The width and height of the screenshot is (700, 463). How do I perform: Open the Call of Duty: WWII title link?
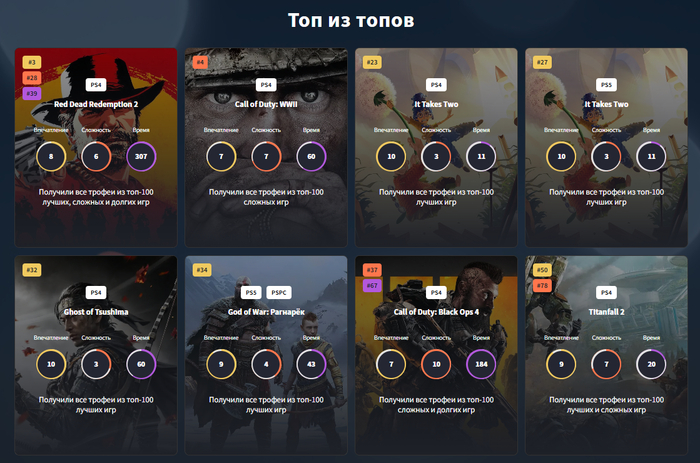(x=266, y=104)
